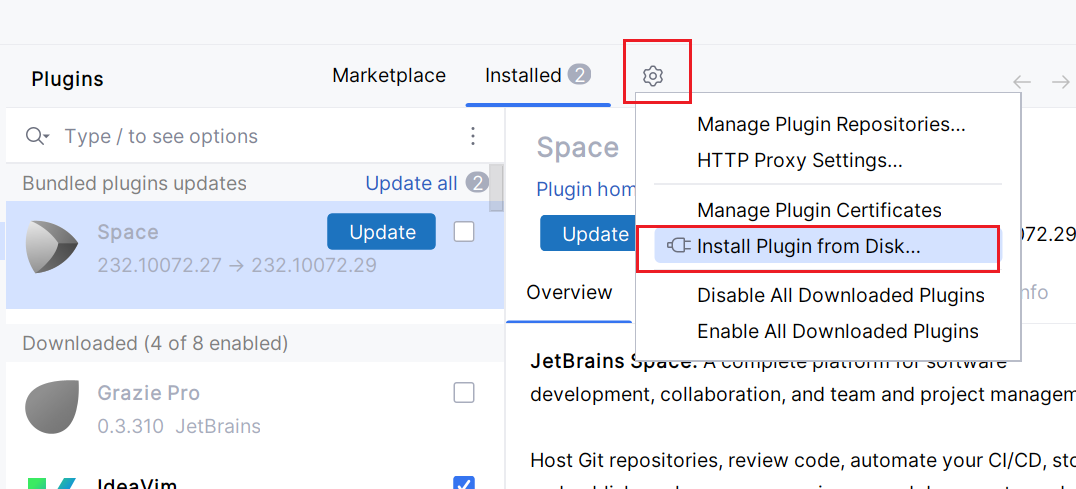Click the back navigation arrow
1076x489 pixels.
pos(1022,82)
